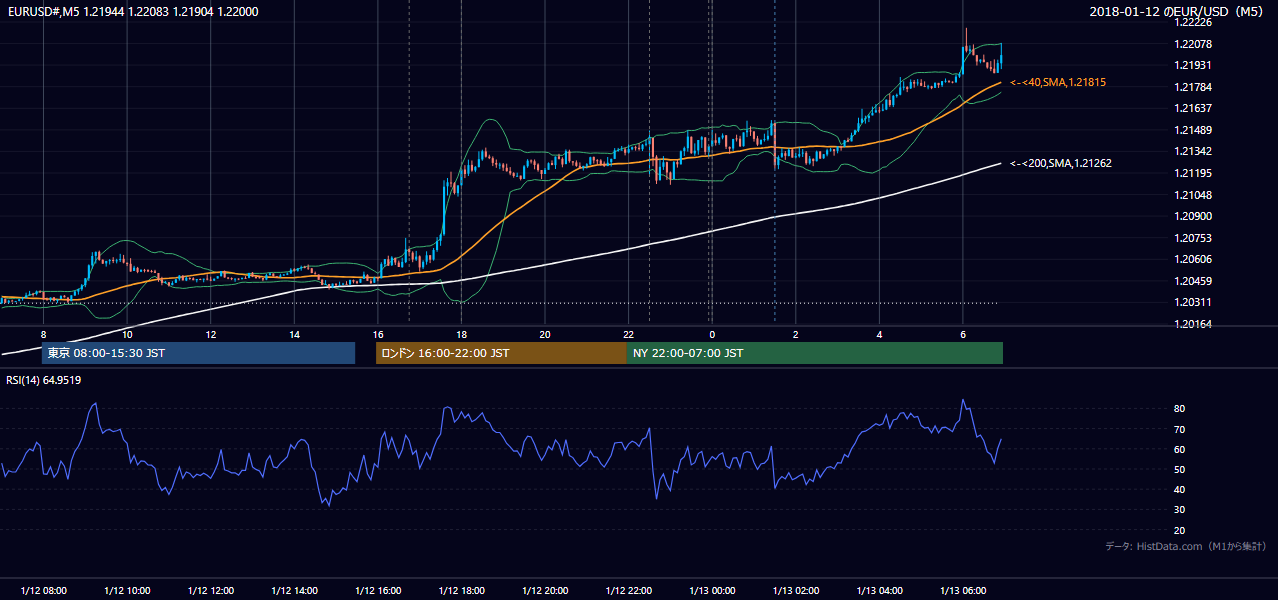
Task: Click hour label 22 below price chart
Action: click(x=629, y=334)
